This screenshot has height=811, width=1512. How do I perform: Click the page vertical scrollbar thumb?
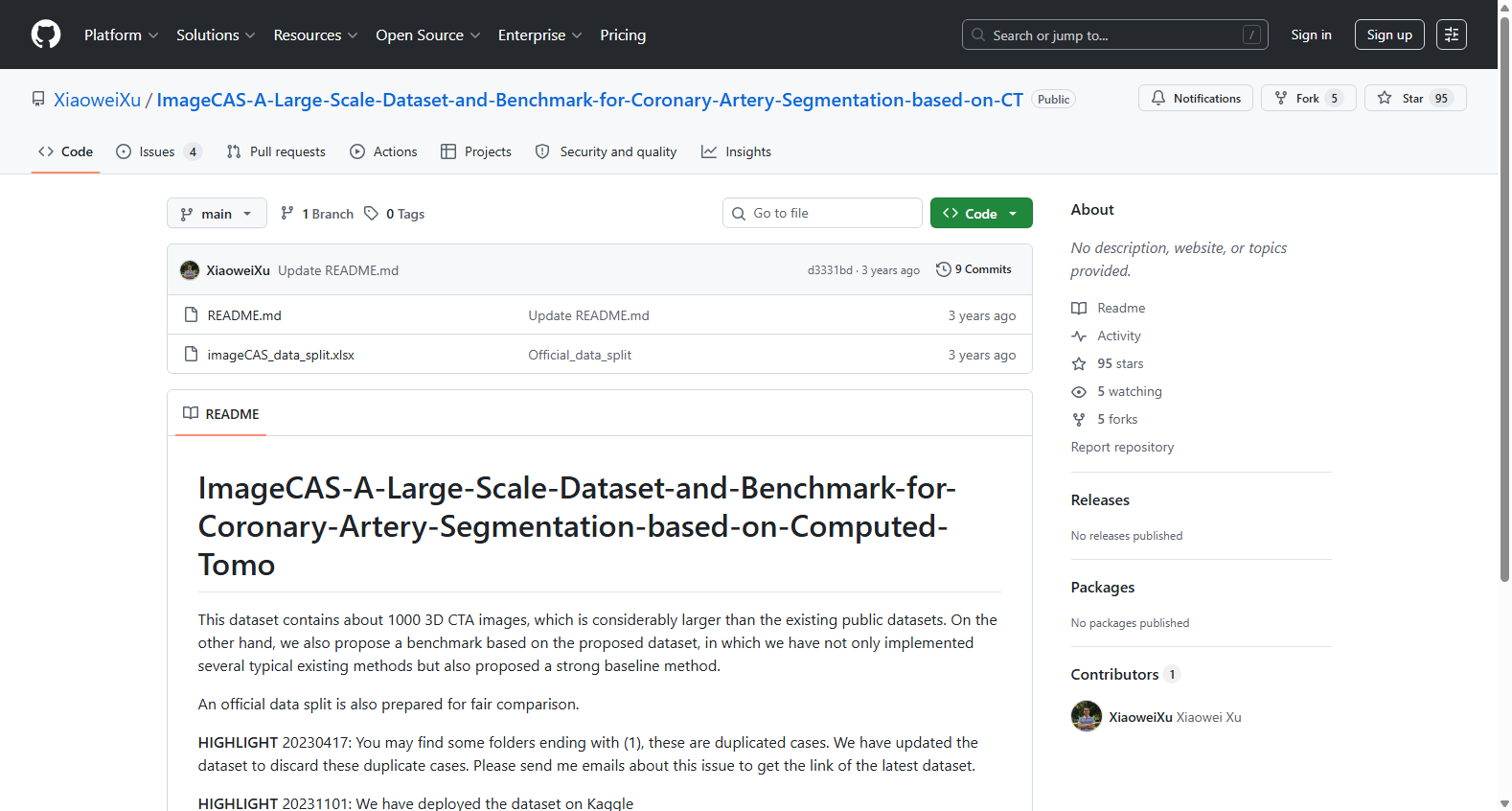1504,297
